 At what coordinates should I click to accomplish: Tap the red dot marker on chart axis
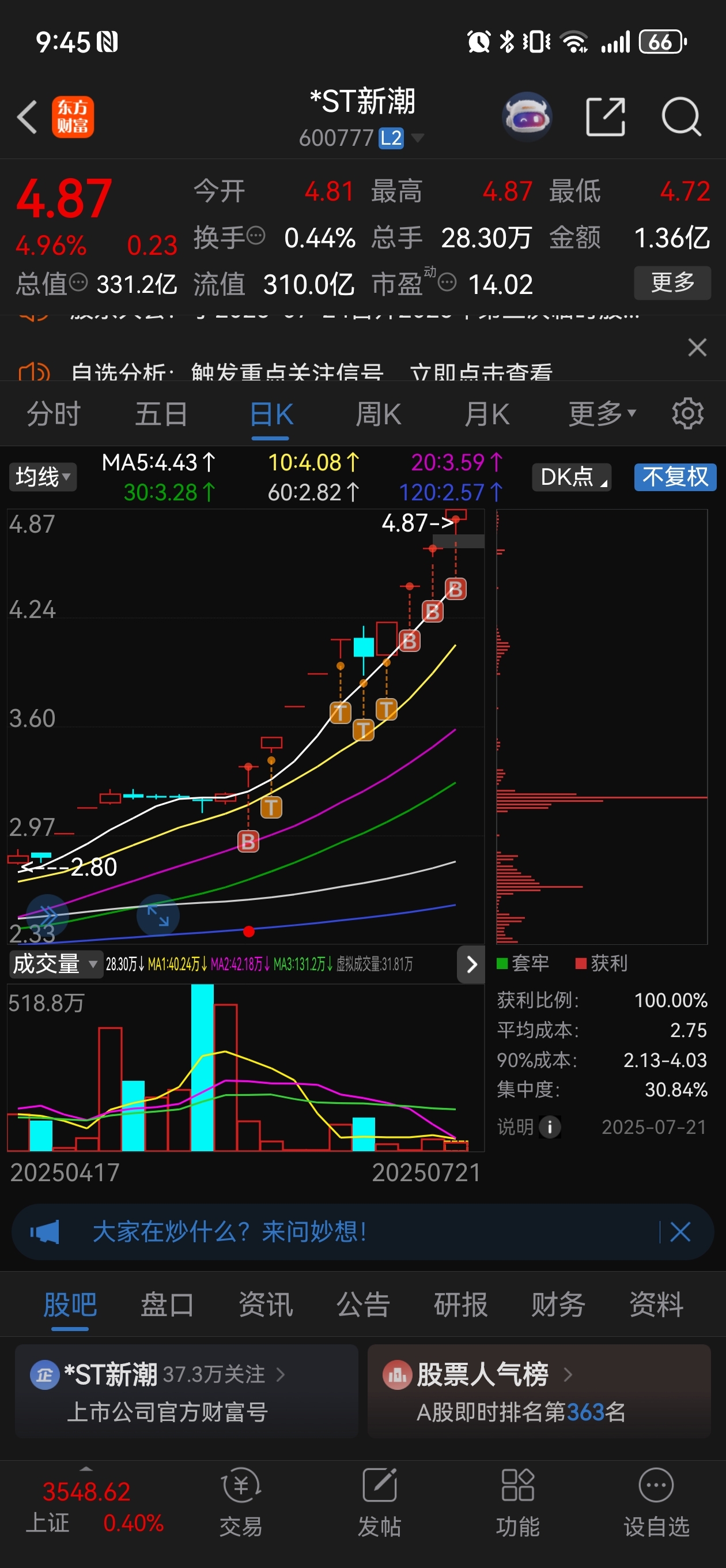[248, 932]
